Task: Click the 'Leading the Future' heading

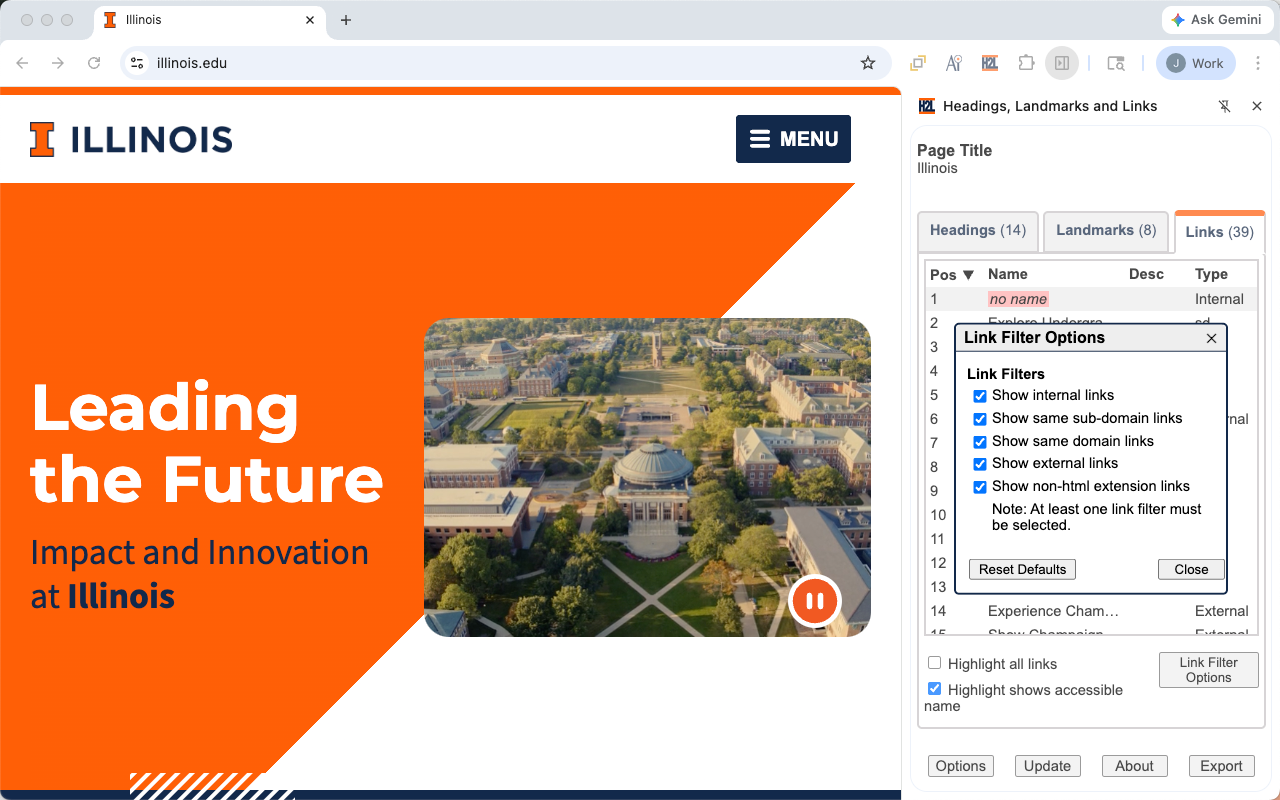Action: [x=207, y=442]
